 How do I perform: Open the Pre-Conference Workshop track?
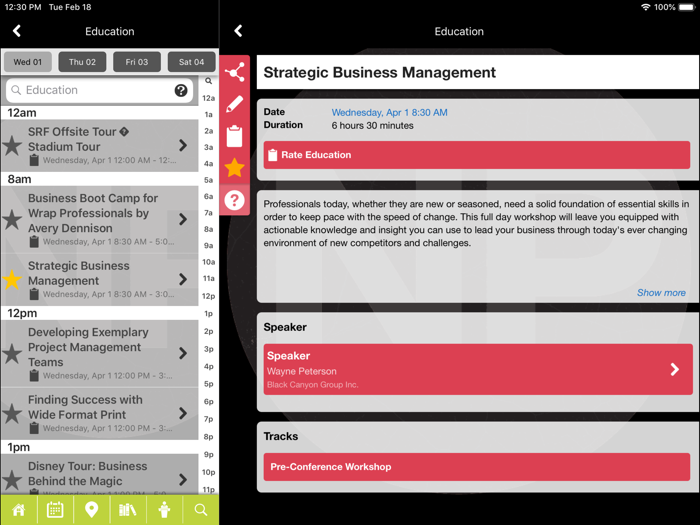[x=477, y=467]
